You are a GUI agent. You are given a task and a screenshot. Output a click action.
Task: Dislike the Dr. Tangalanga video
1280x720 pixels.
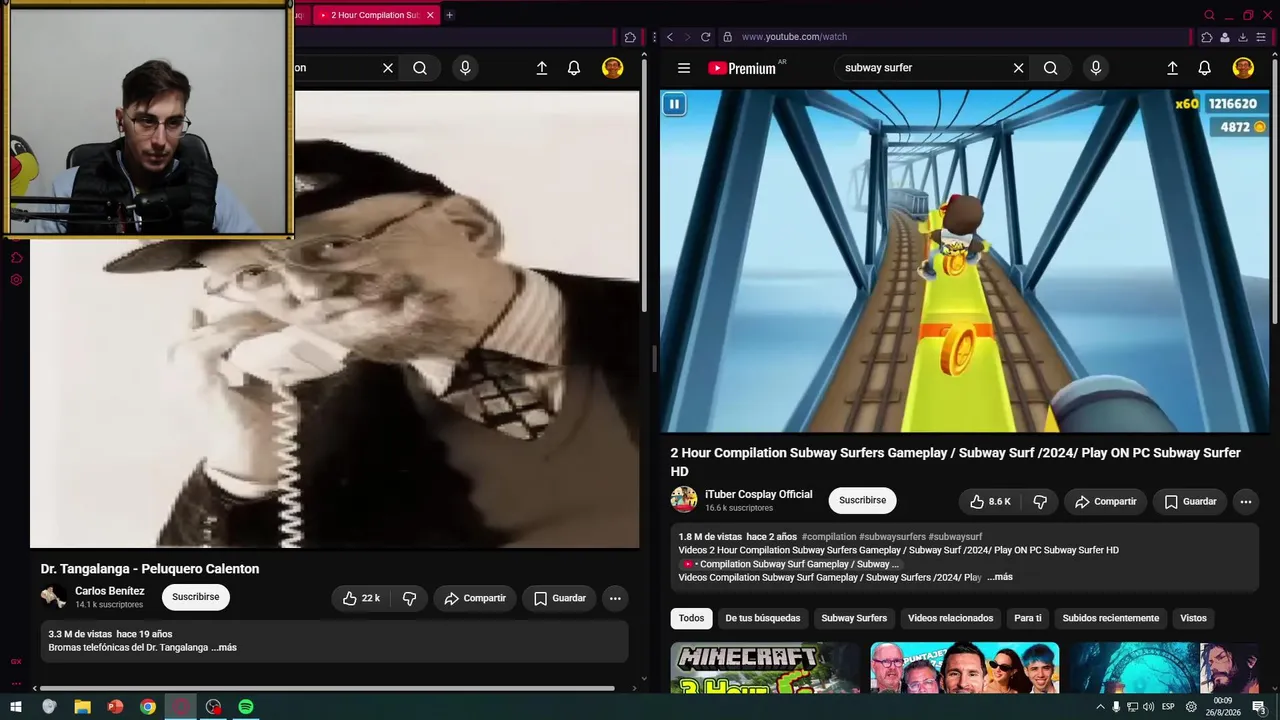click(x=409, y=598)
